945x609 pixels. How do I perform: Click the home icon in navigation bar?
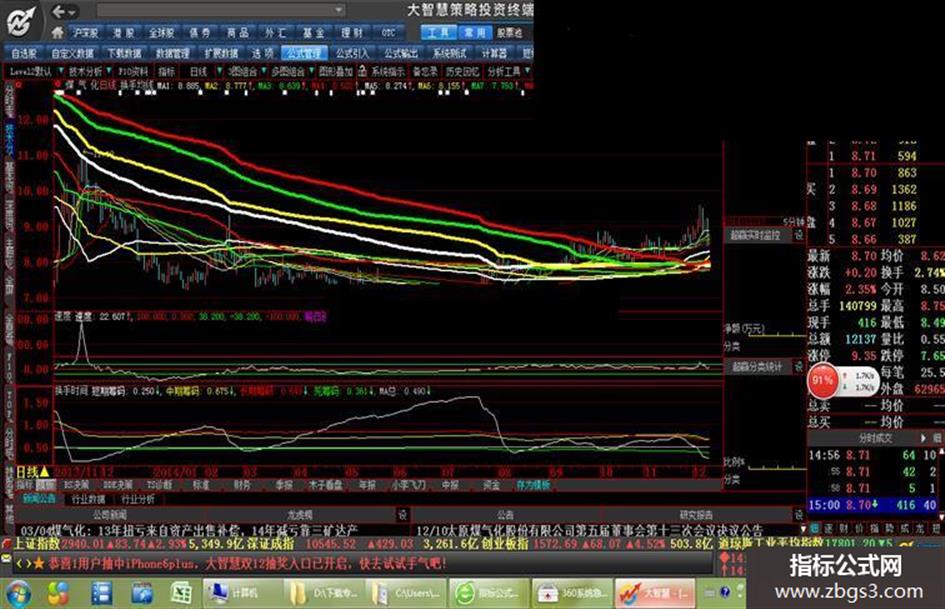(x=58, y=32)
